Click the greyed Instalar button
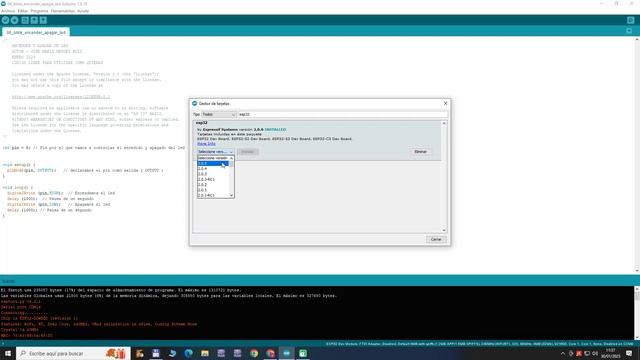Image resolution: width=640 pixels, height=360 pixels. pos(247,152)
